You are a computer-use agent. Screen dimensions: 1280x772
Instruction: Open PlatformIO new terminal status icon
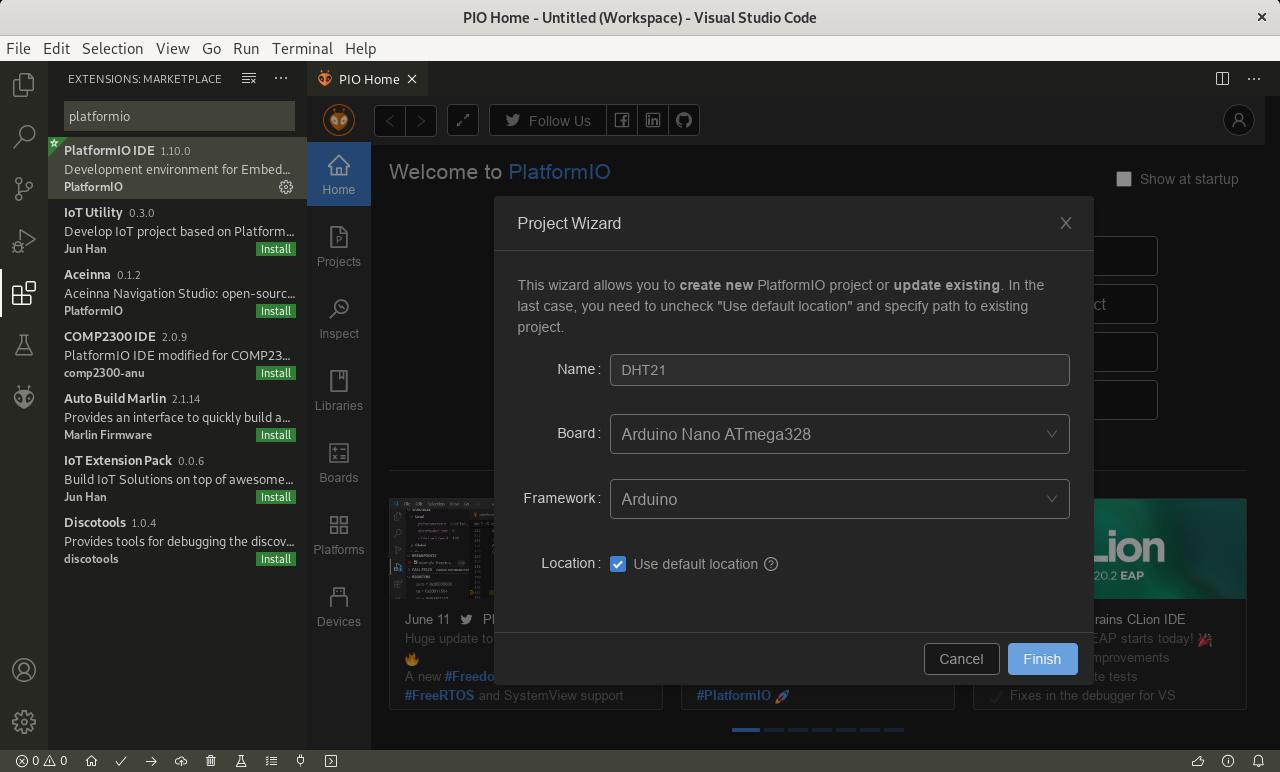point(331,761)
